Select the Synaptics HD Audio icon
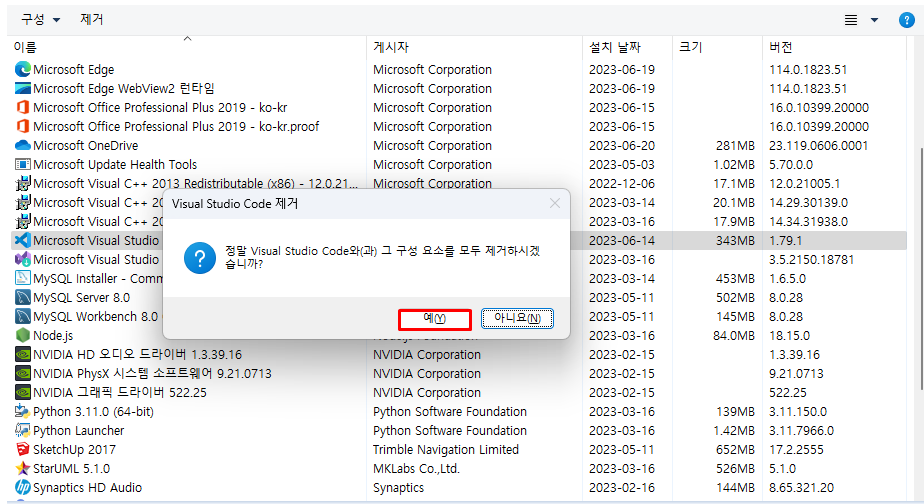 22,487
